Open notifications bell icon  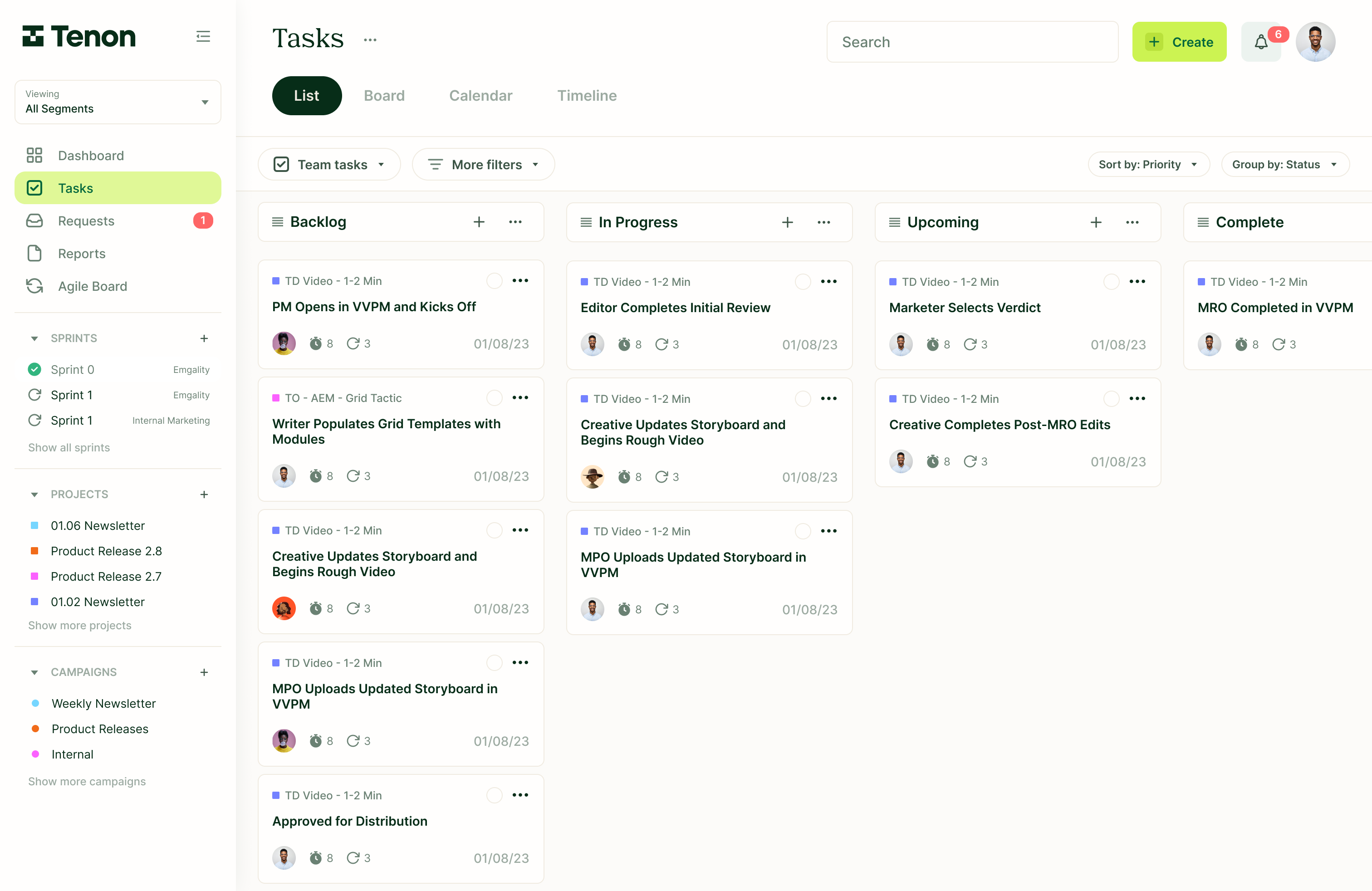click(x=1261, y=42)
